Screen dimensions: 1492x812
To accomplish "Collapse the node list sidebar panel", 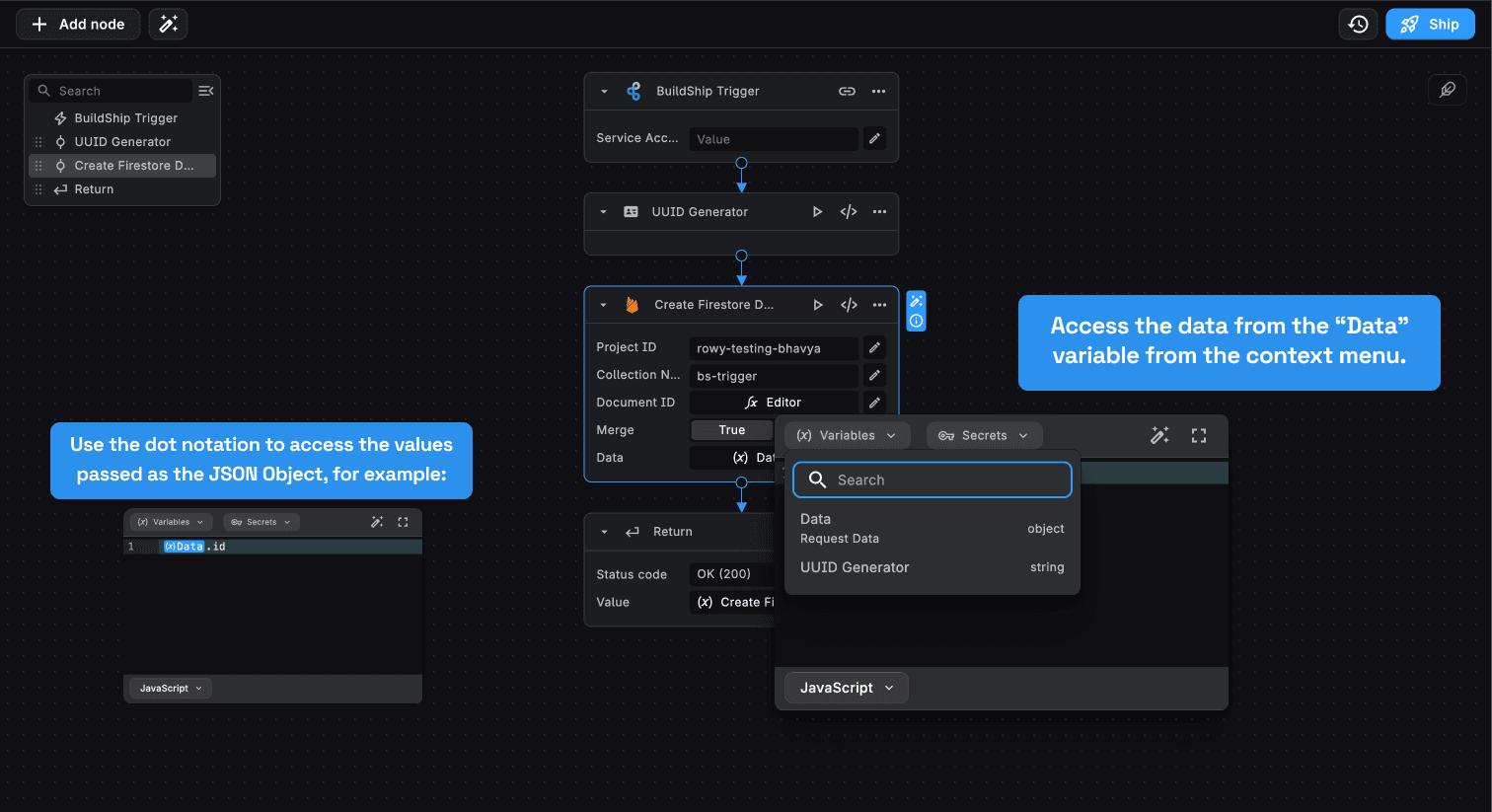I will pyautogui.click(x=205, y=91).
